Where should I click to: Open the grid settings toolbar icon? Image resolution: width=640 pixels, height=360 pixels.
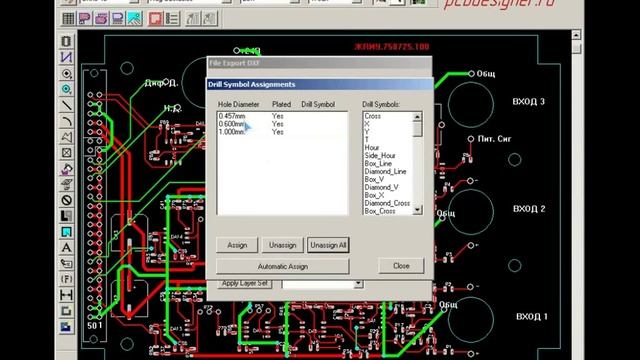68,18
